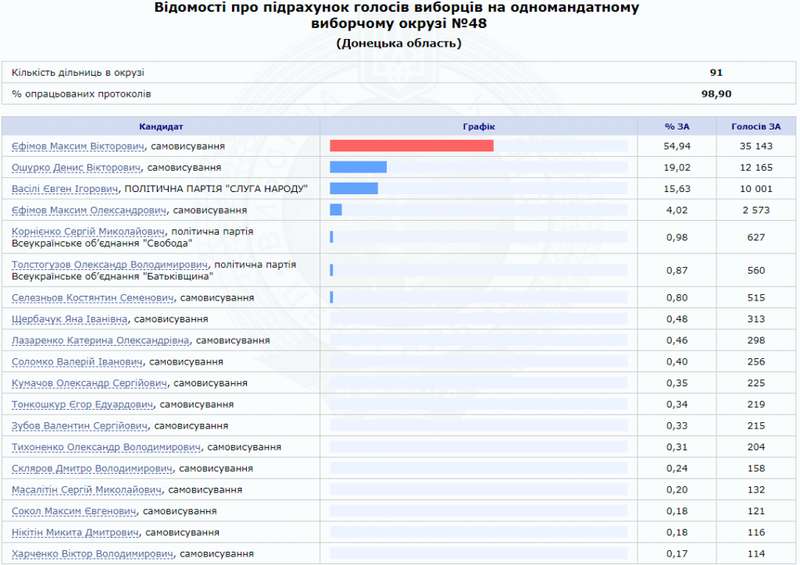Image resolution: width=800 pixels, height=565 pixels.
Task: Click the blue bar for Ошурко Денис
Action: pos(358,167)
